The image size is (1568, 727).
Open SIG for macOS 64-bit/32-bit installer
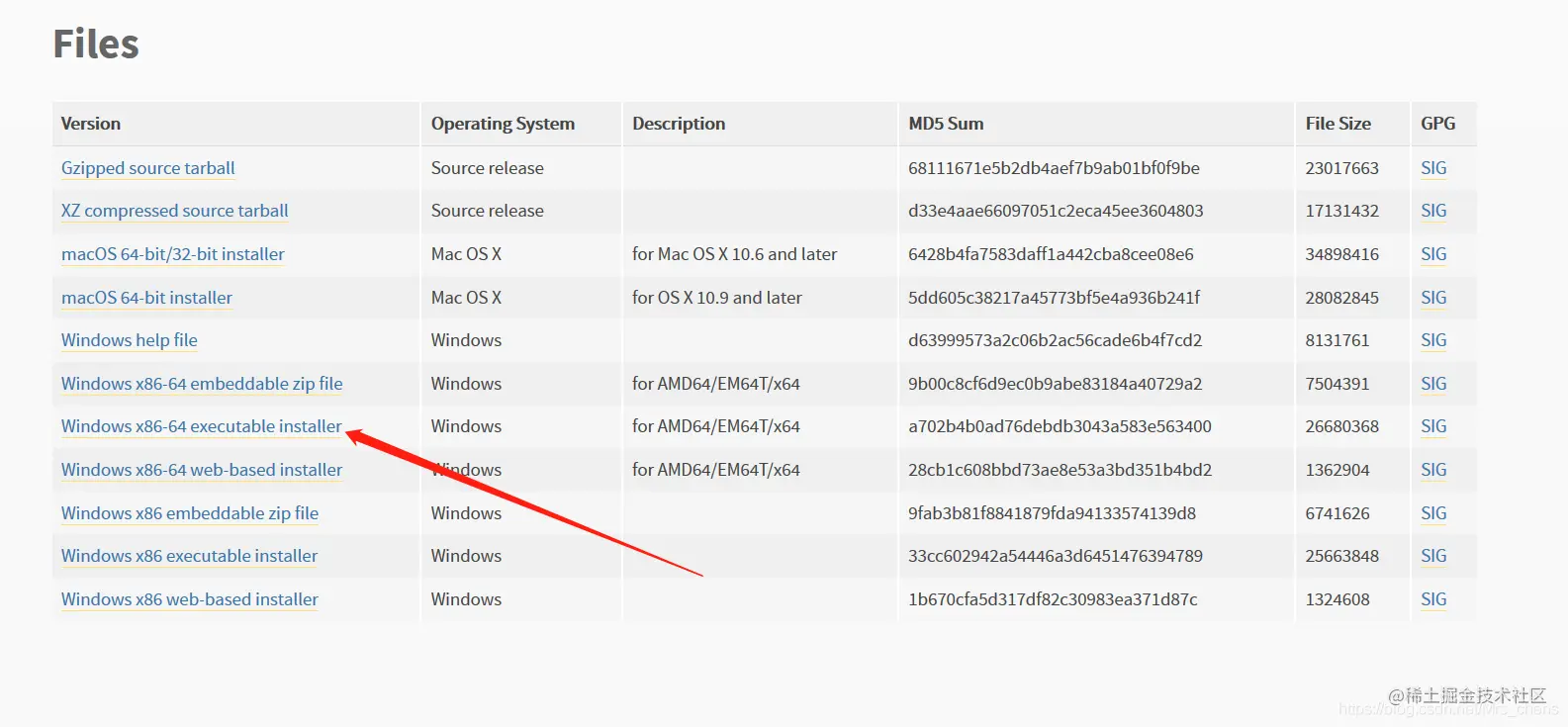[x=1433, y=254]
